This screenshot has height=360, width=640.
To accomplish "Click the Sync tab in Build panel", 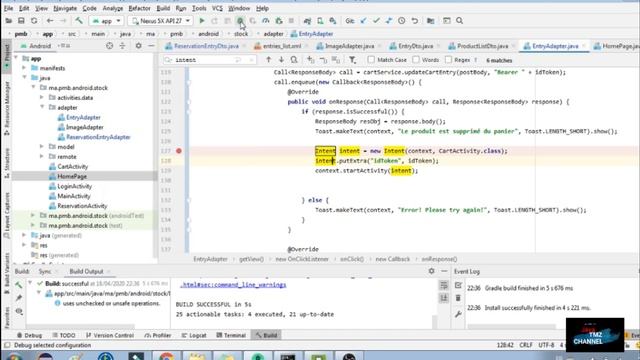I will pos(45,271).
